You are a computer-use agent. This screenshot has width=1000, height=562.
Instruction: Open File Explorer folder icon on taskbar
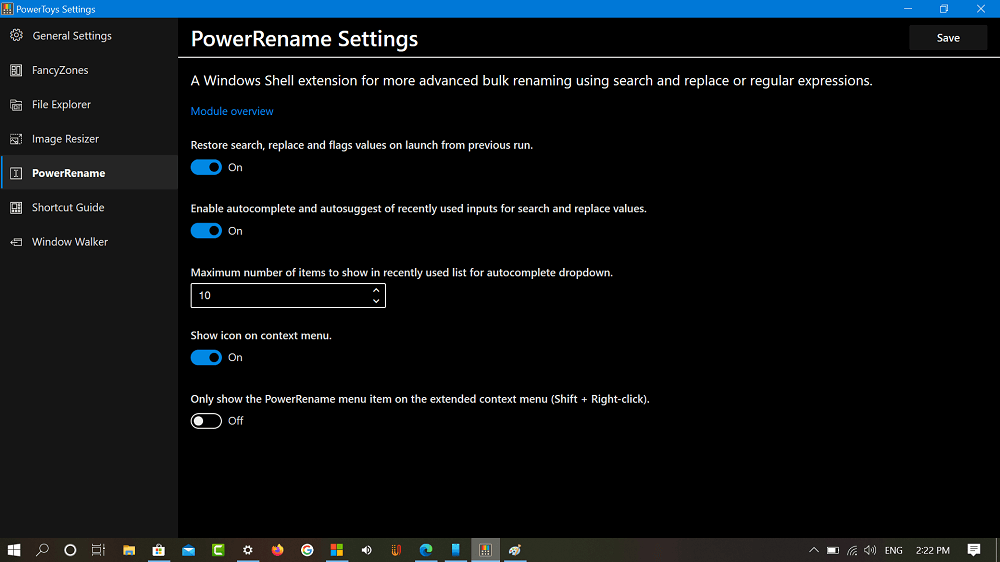click(129, 550)
